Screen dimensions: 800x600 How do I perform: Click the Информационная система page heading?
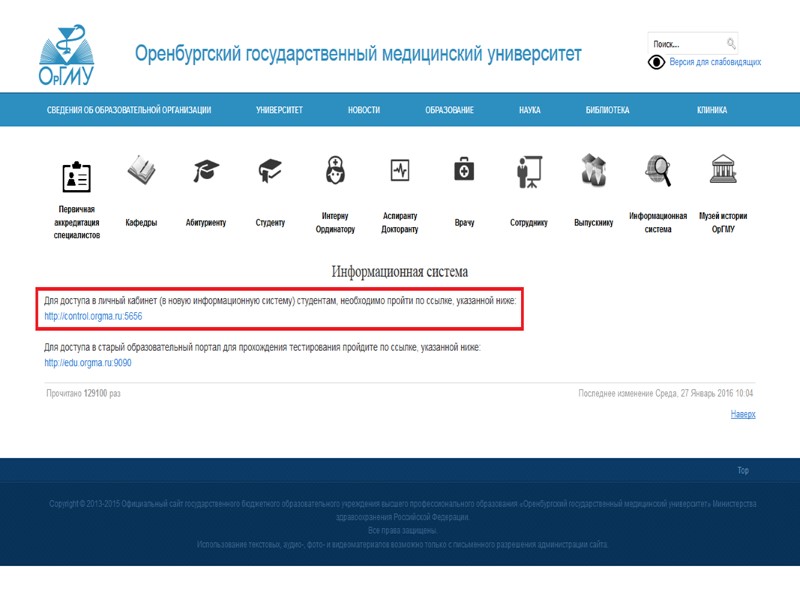(x=399, y=271)
